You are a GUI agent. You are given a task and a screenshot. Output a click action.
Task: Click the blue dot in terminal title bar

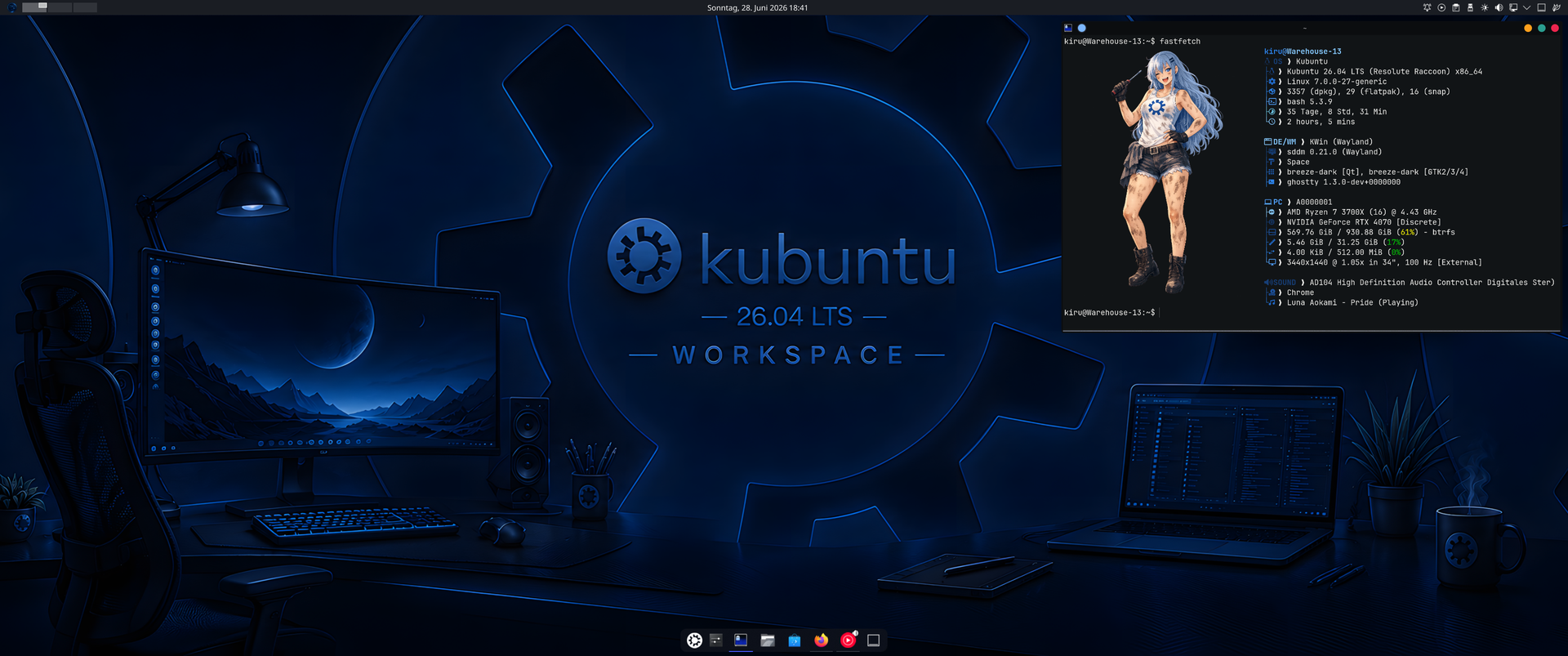click(1082, 28)
